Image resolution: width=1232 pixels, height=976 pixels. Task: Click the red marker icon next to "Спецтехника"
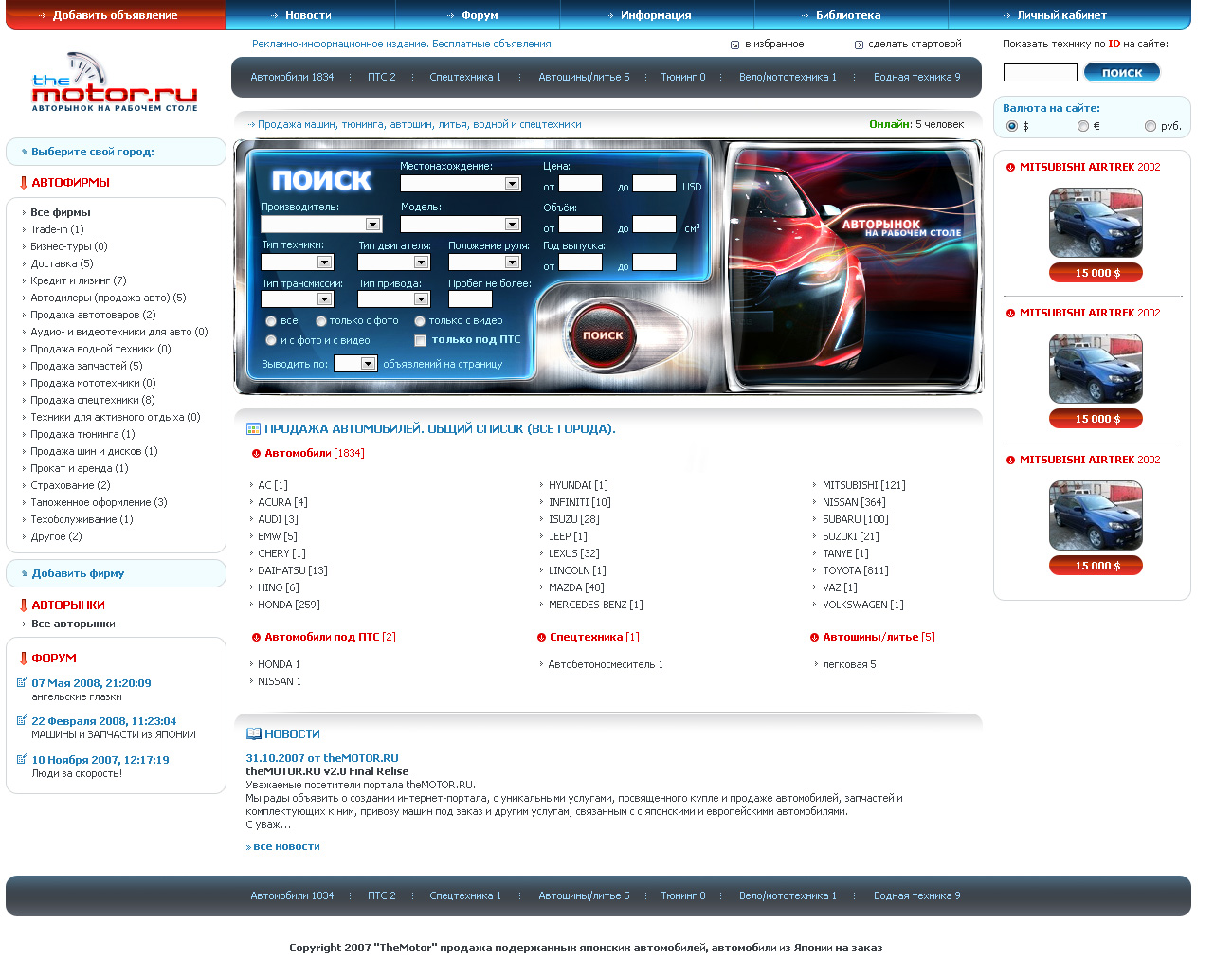(541, 637)
